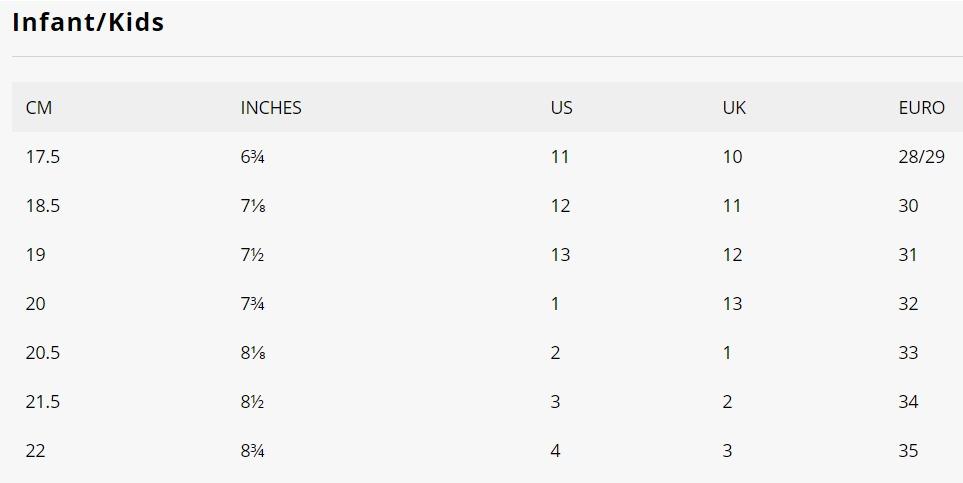Viewport: 963px width, 483px height.
Task: Select the 6¾ inches cell
Action: click(x=252, y=157)
